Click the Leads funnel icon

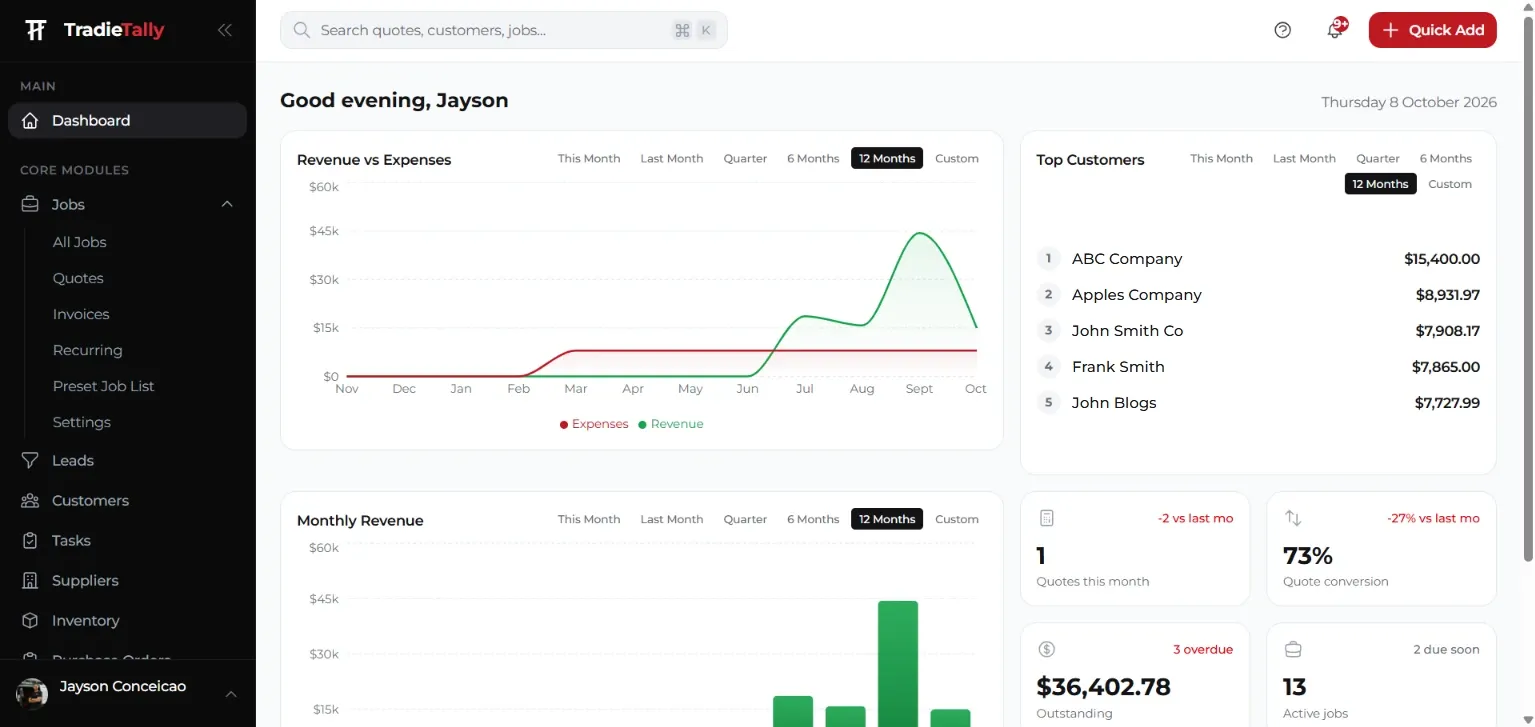coord(31,461)
